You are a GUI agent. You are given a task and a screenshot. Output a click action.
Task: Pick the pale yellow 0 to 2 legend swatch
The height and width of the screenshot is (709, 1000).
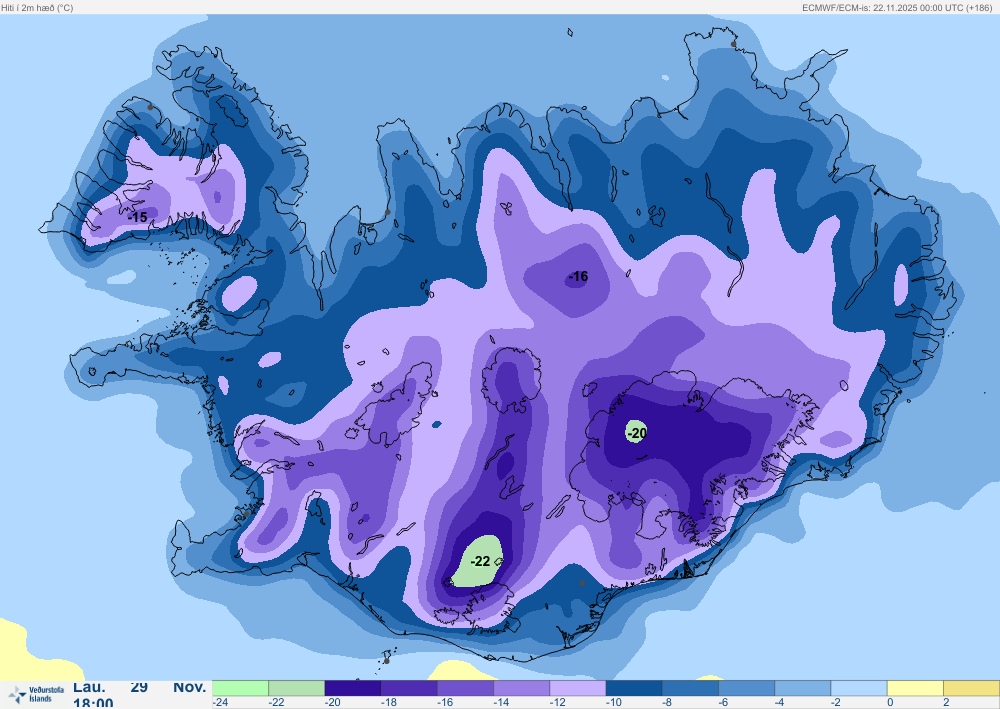(915, 688)
